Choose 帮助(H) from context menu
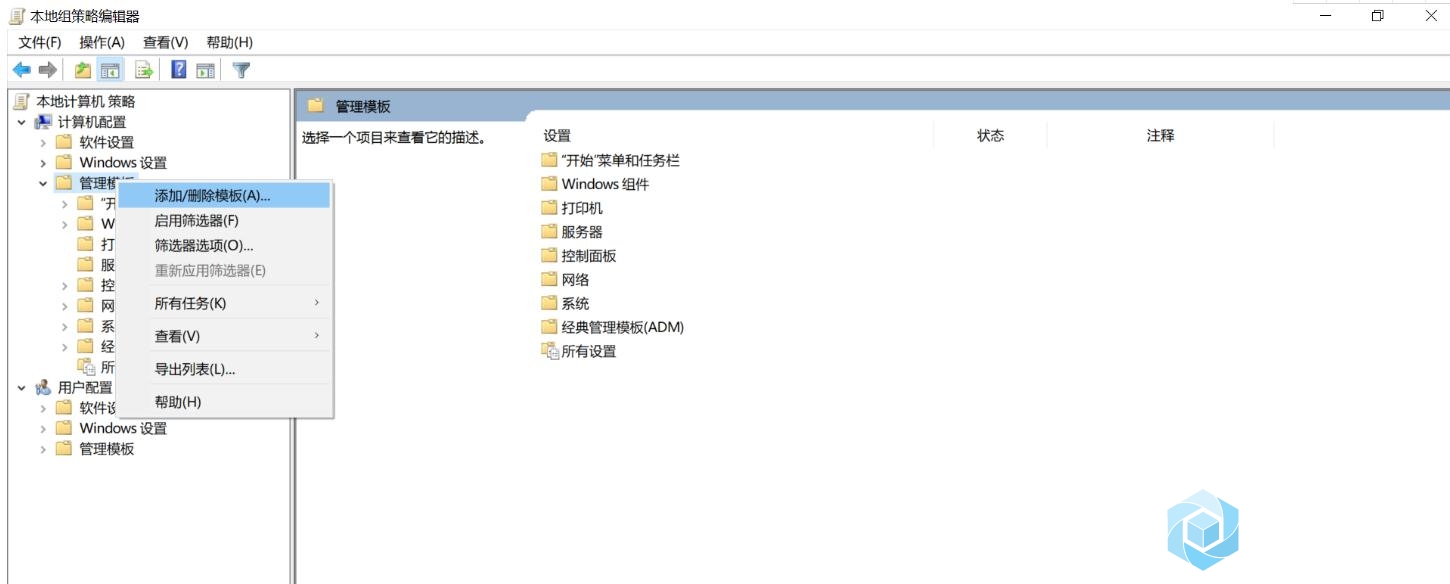Screen dimensions: 1450x584 pos(224,402)
